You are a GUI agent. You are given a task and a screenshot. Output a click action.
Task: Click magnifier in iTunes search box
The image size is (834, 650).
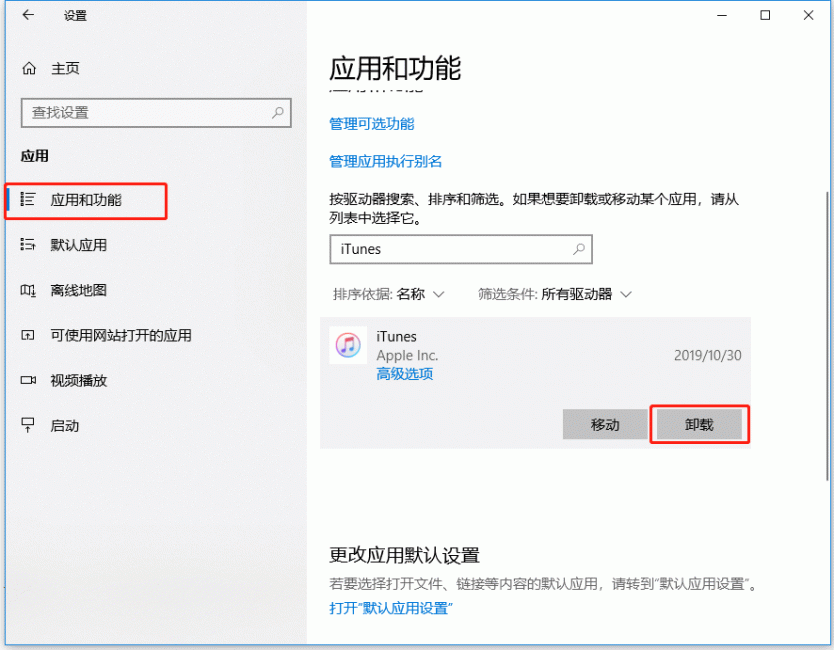tap(579, 249)
